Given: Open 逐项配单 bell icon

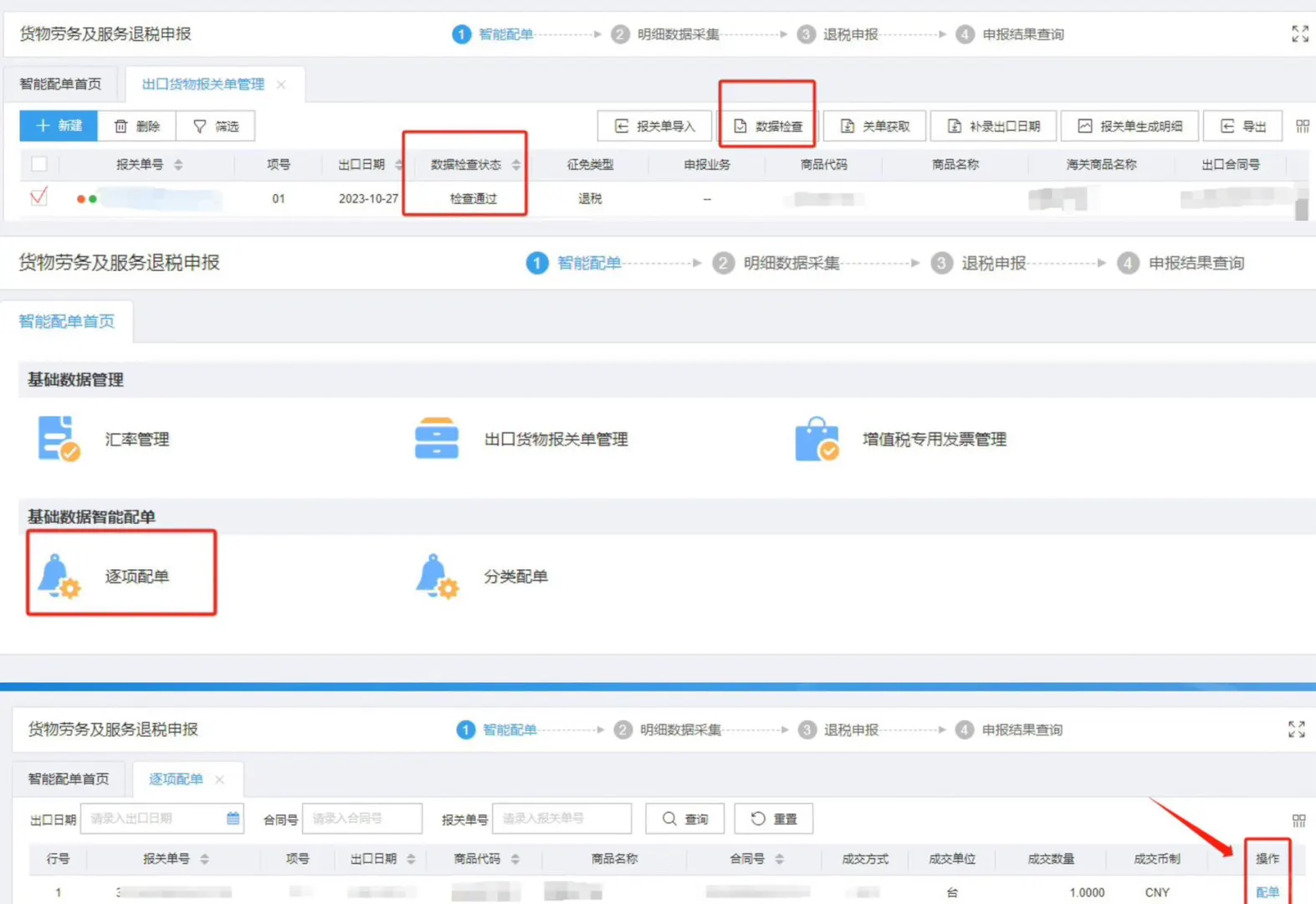Looking at the screenshot, I should tap(59, 576).
